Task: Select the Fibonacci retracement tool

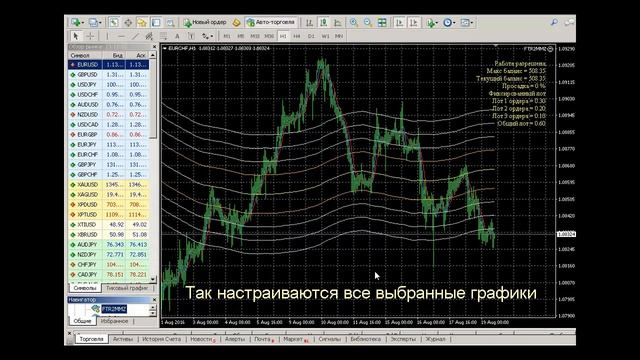Action: tap(163, 36)
